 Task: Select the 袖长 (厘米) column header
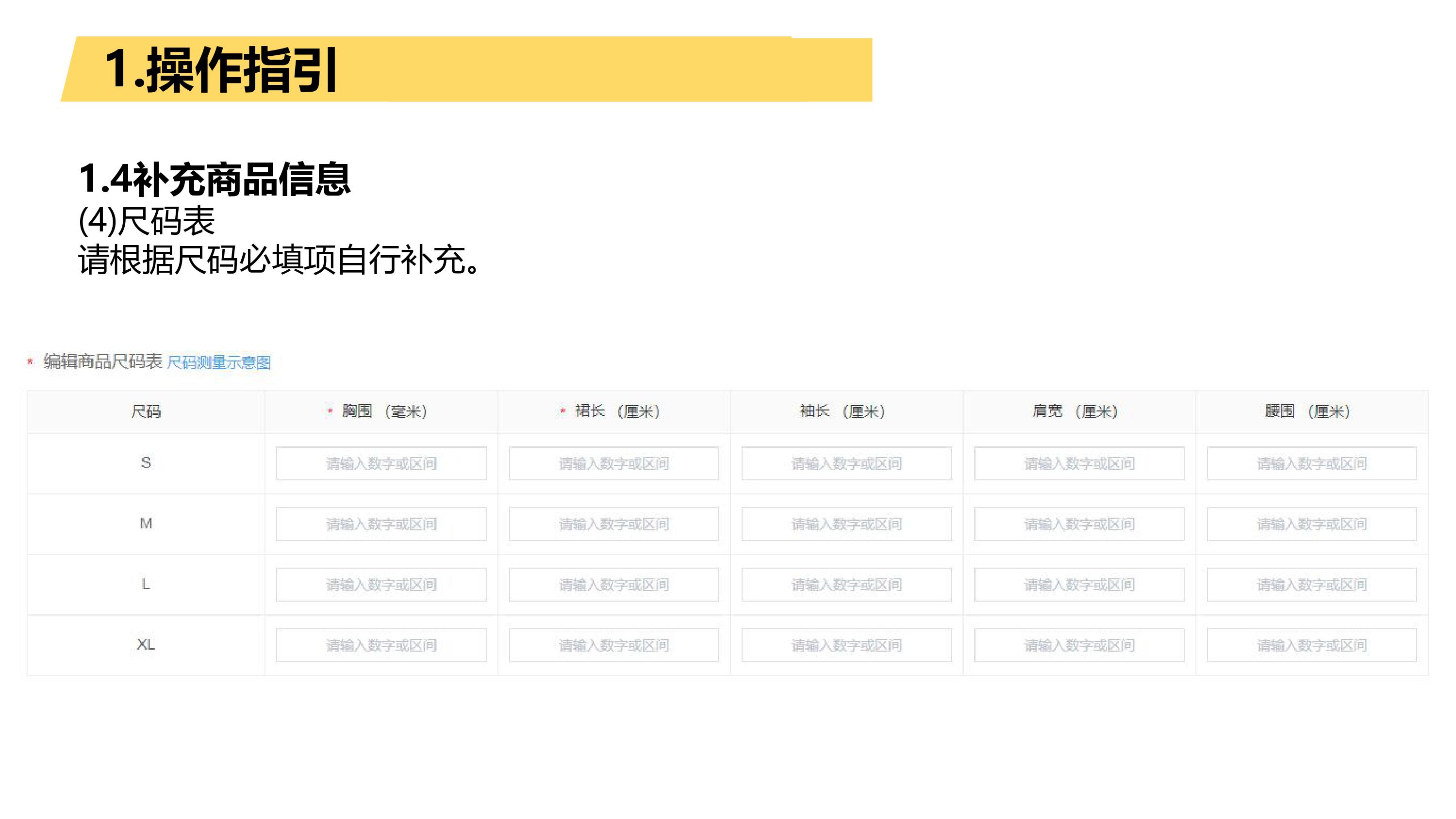847,411
